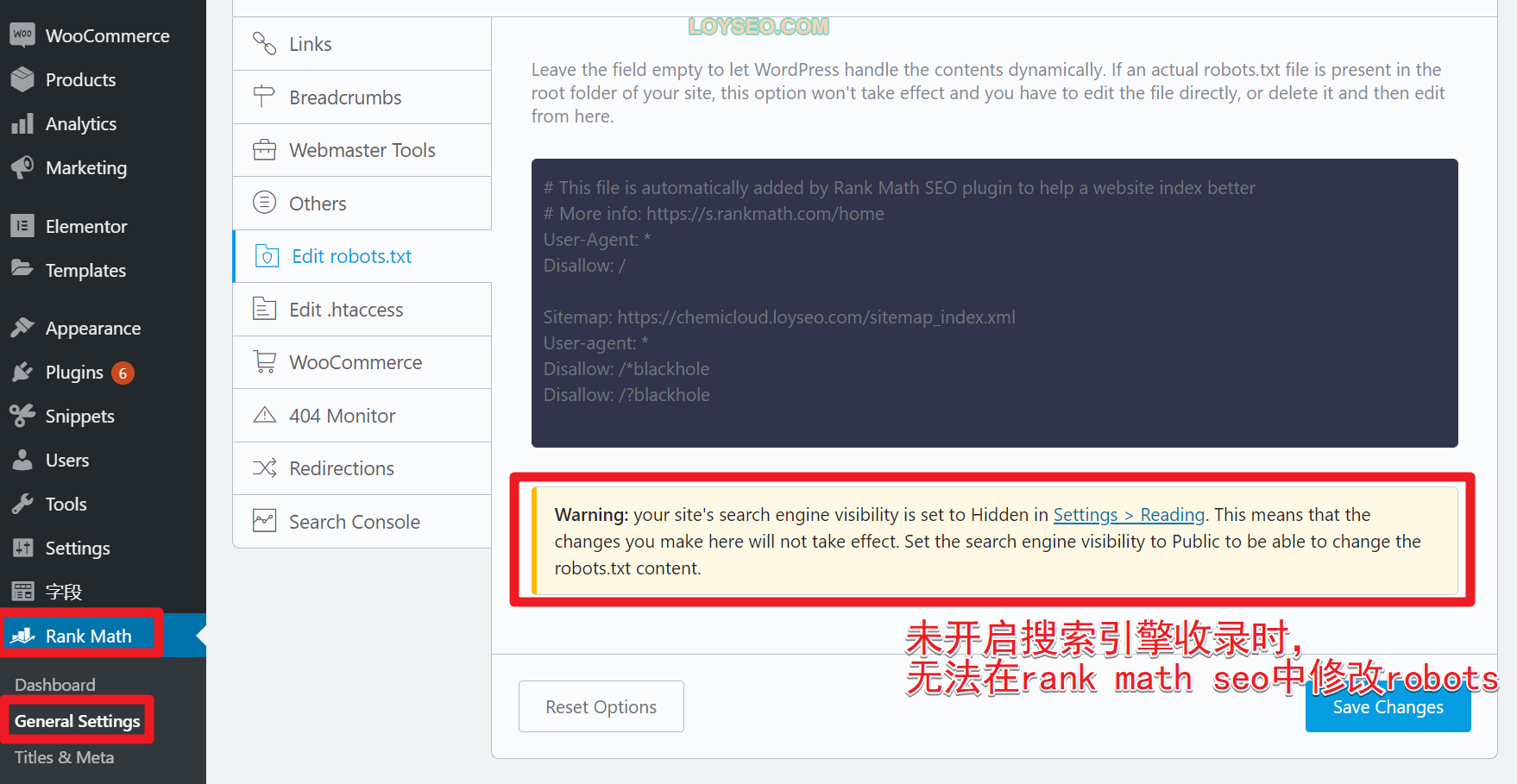Screen dimensions: 1517x784
Task: Click the Plugins plug icon
Action: 22,372
